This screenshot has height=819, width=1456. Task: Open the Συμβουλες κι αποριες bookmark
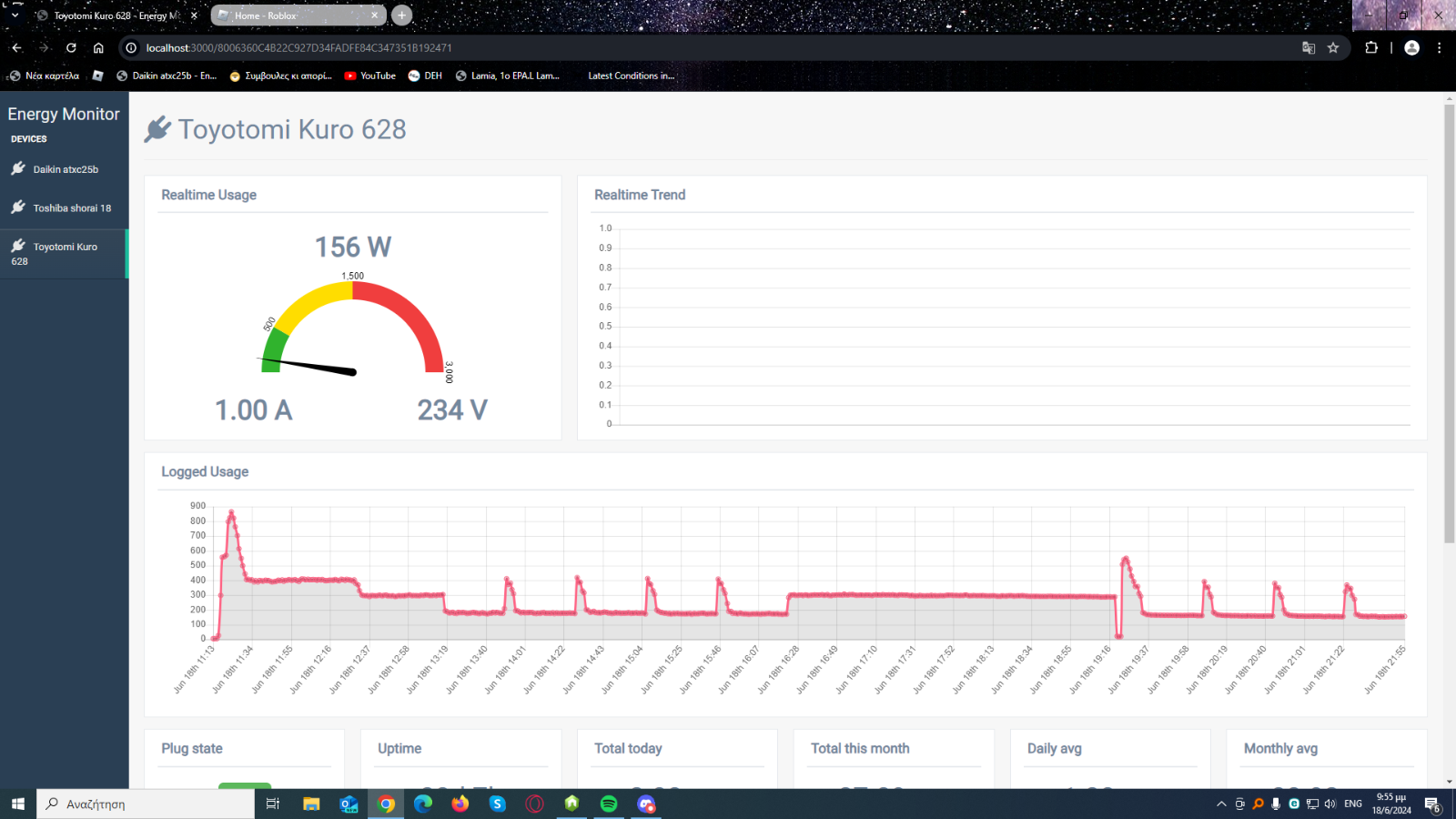click(280, 76)
